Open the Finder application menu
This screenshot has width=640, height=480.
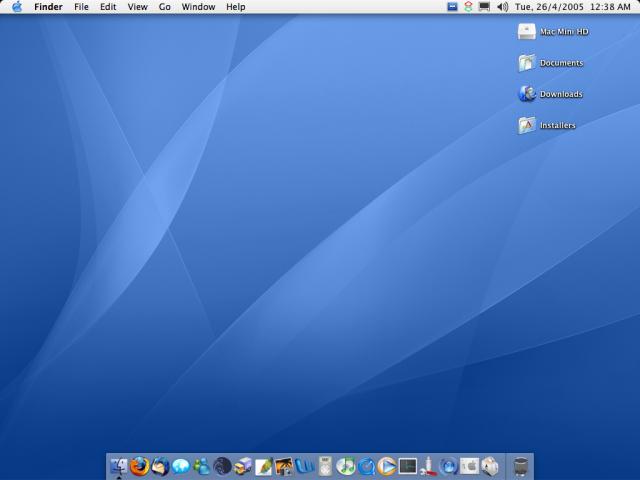pos(48,7)
